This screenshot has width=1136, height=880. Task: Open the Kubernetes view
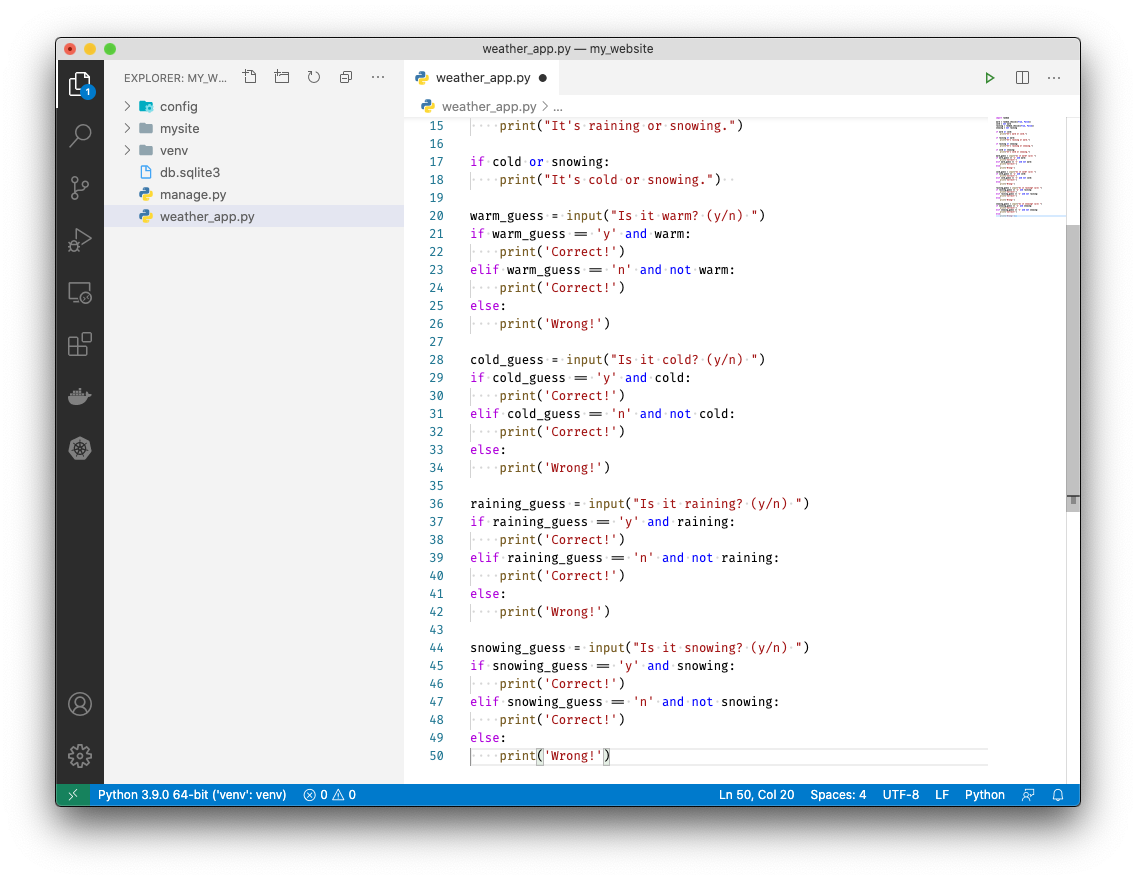tap(80, 449)
